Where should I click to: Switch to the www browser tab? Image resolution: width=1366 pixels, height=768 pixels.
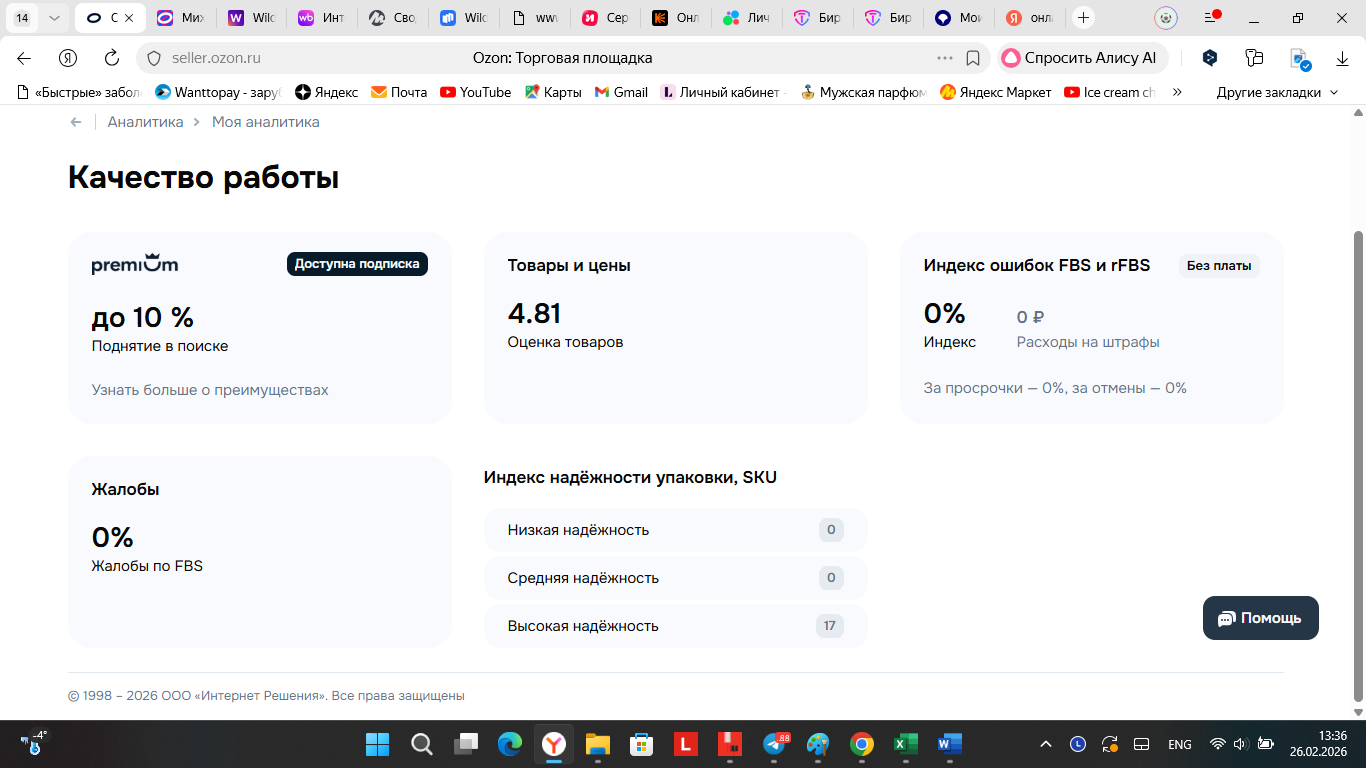point(534,18)
